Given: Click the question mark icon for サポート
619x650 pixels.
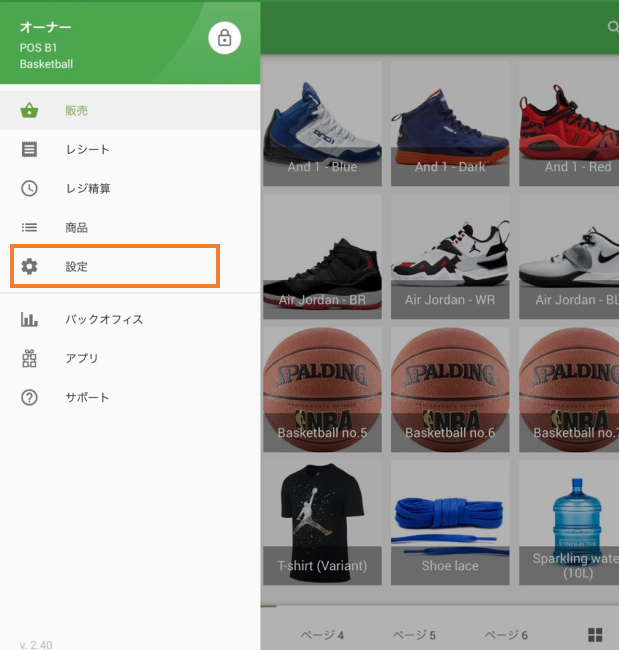Looking at the screenshot, I should [x=30, y=397].
